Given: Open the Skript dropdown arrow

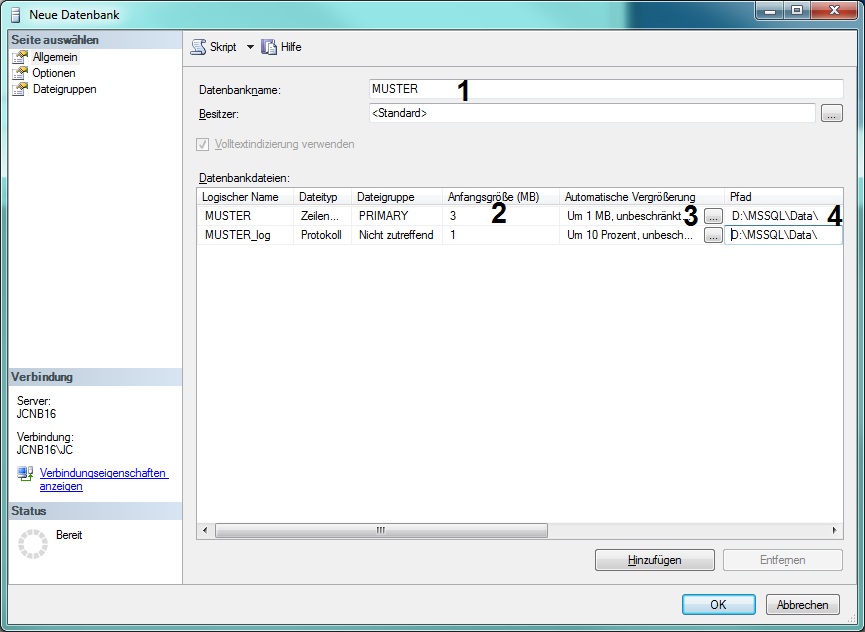Looking at the screenshot, I should pos(250,47).
